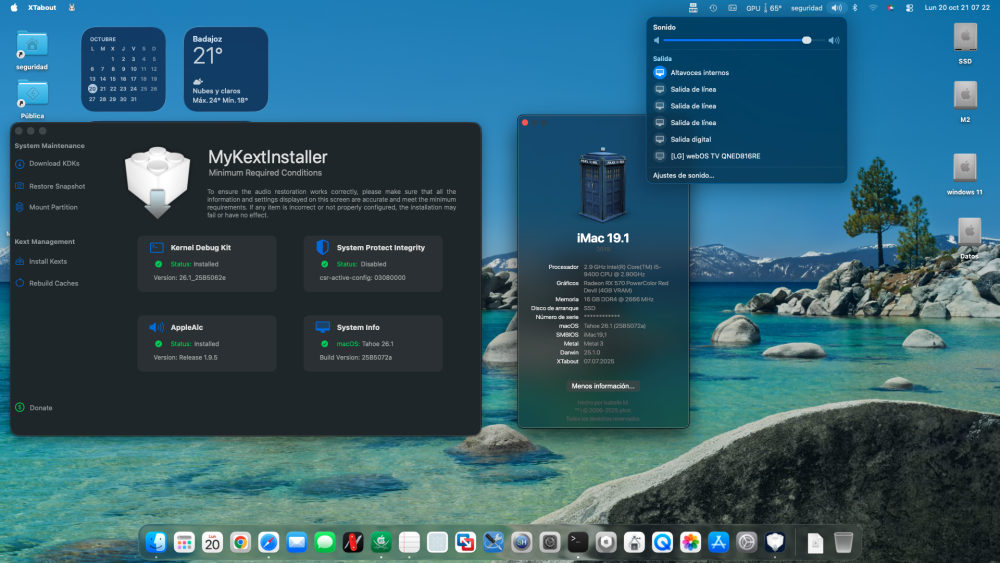Click the GPU temperature menu bar item
Screen dimensions: 1000x563
point(764,8)
